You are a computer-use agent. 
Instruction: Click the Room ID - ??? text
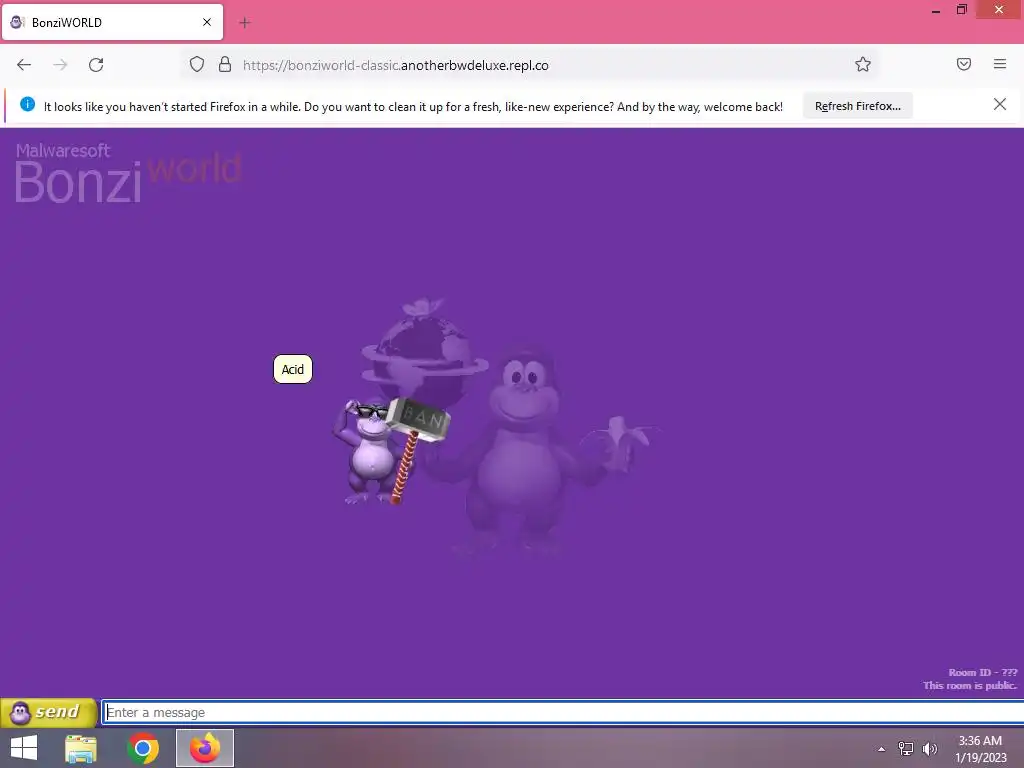[x=982, y=672]
